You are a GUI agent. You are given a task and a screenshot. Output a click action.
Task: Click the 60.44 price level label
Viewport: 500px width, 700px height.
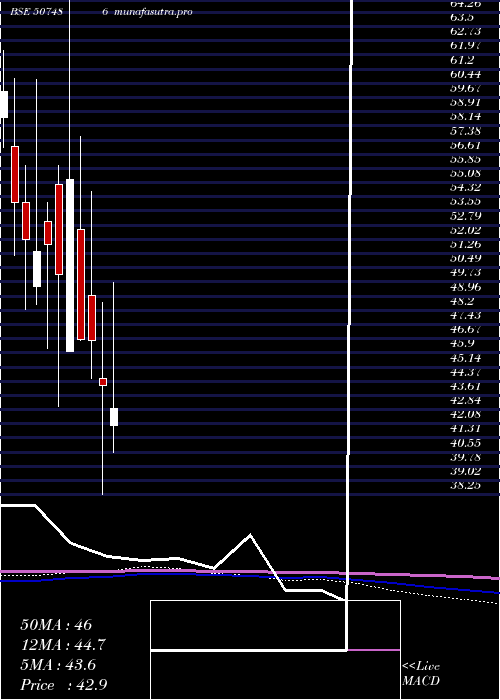coord(465,74)
